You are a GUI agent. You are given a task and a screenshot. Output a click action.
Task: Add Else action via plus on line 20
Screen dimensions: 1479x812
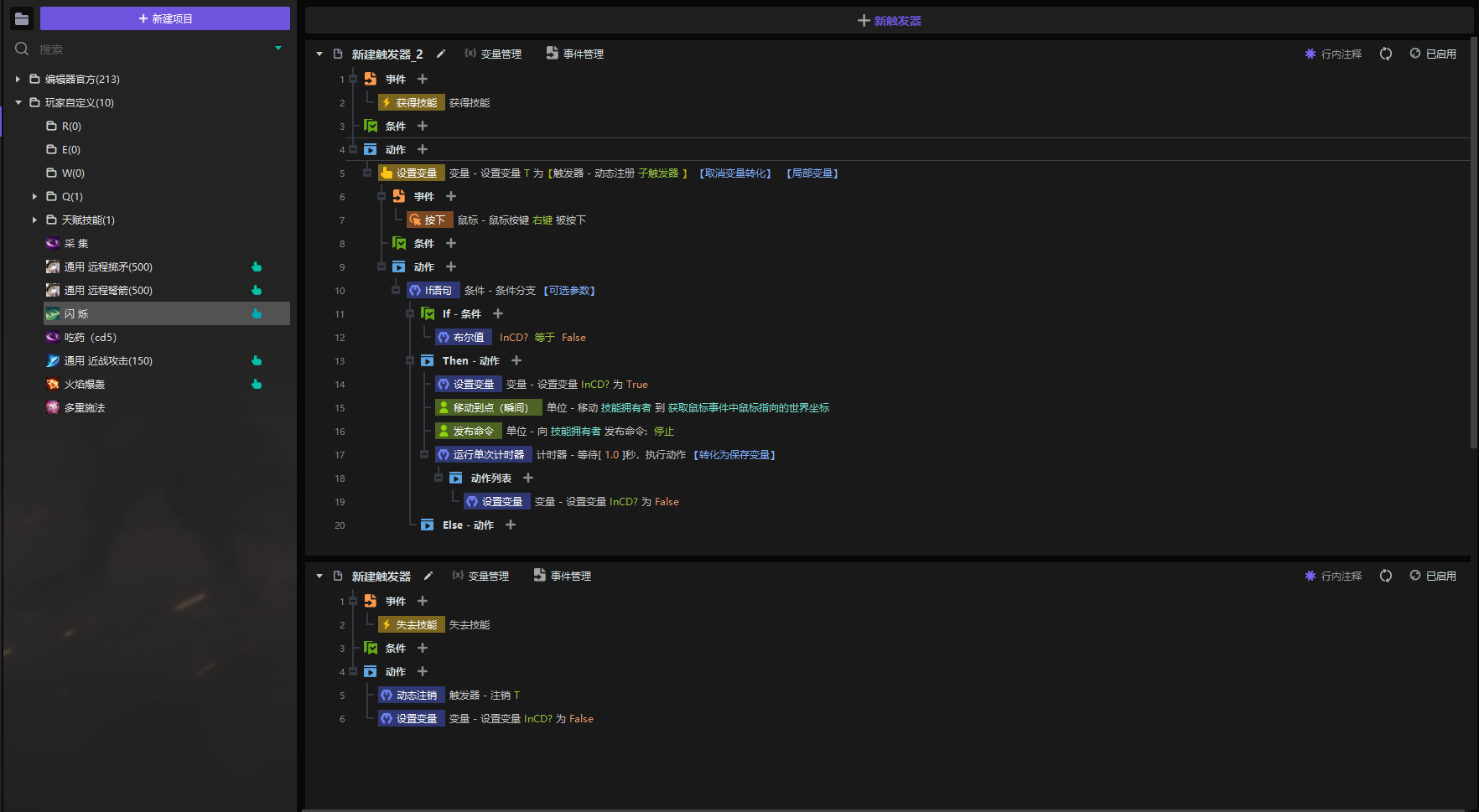511,525
